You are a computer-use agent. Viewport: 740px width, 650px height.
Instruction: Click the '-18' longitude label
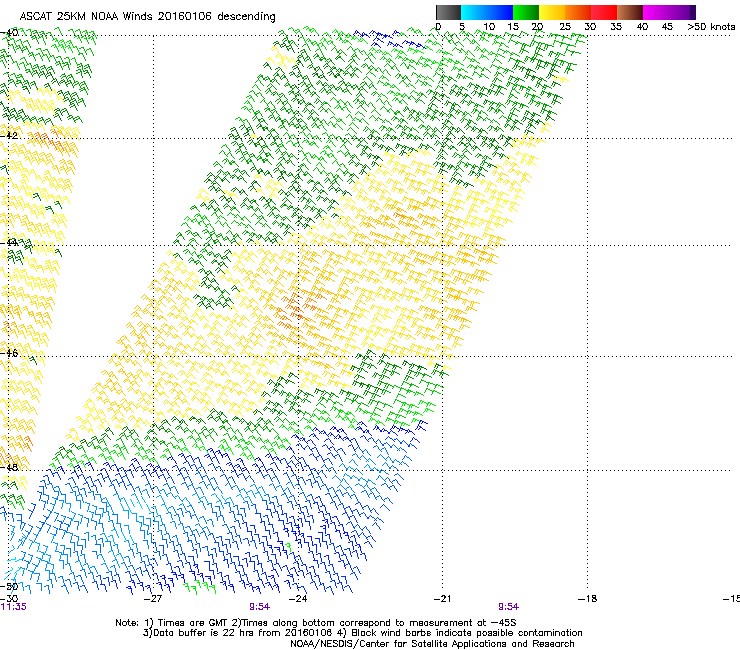587,598
